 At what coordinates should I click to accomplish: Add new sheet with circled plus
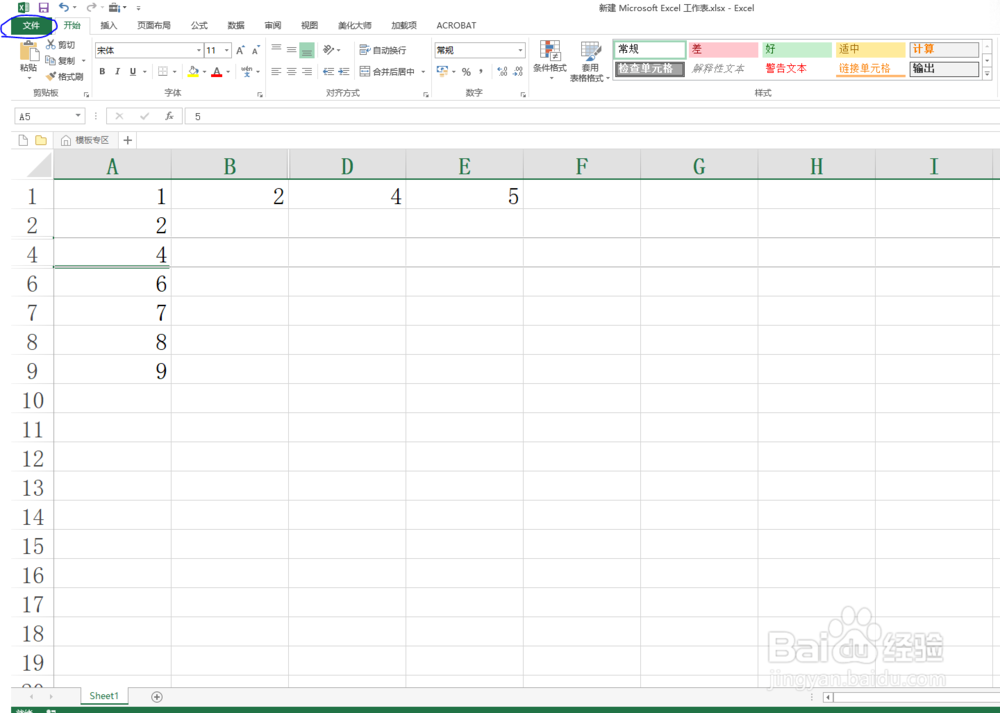(157, 696)
